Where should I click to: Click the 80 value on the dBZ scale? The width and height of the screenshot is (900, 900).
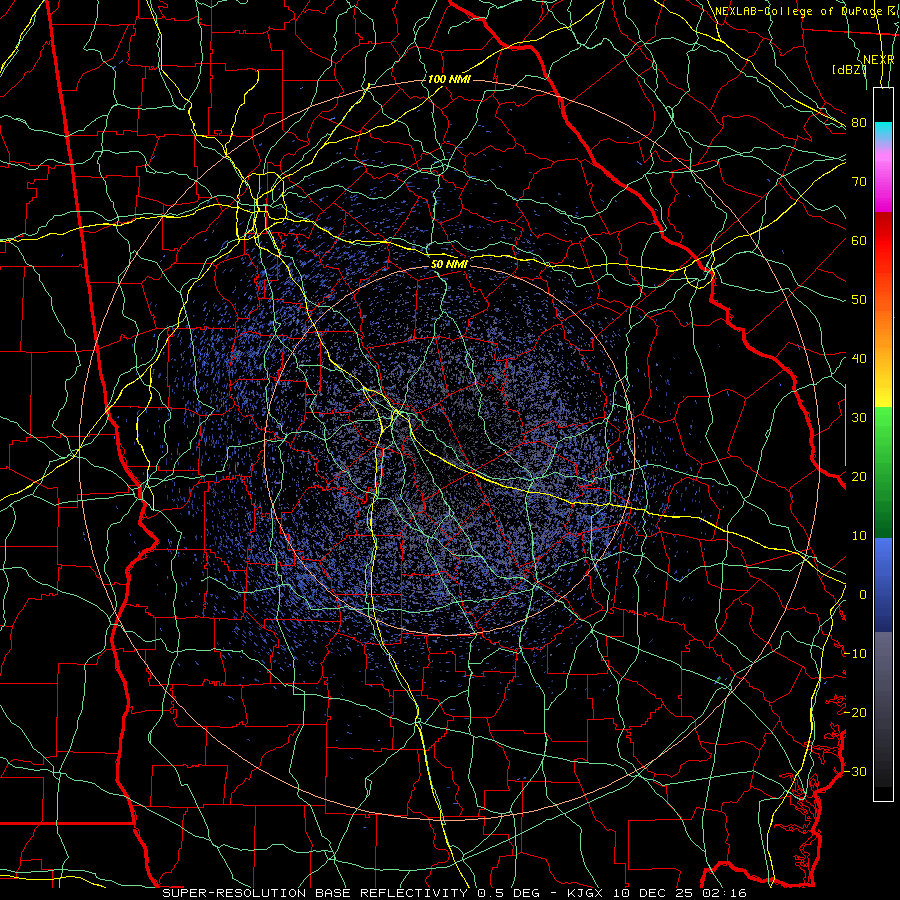859,122
